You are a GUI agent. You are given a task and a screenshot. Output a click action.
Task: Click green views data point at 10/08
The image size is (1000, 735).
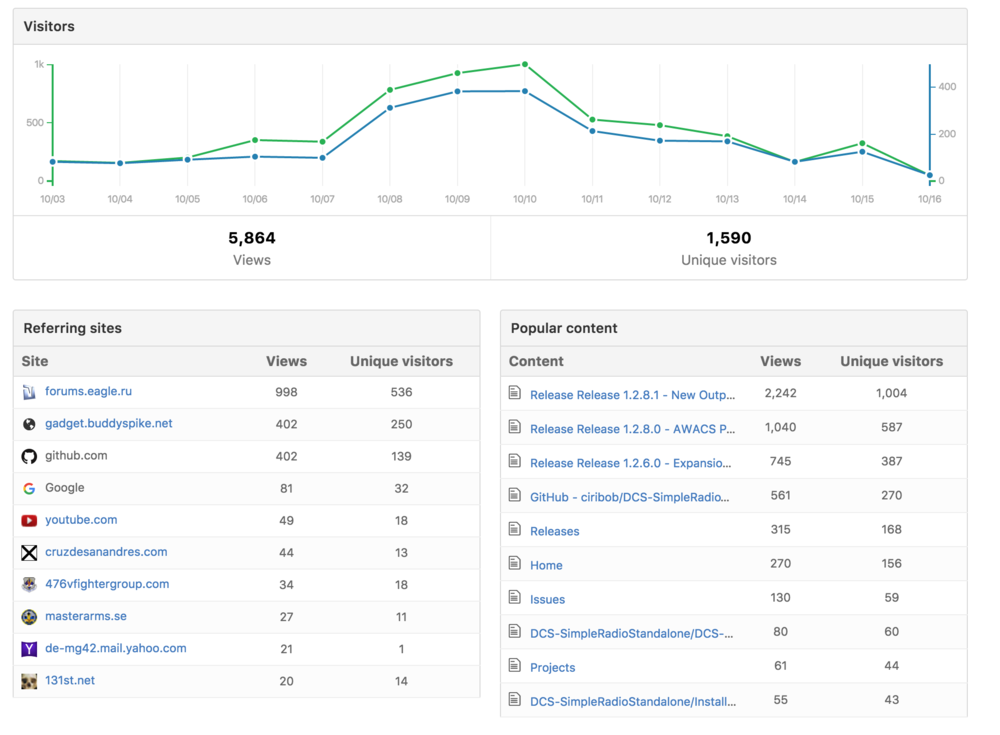[x=390, y=90]
